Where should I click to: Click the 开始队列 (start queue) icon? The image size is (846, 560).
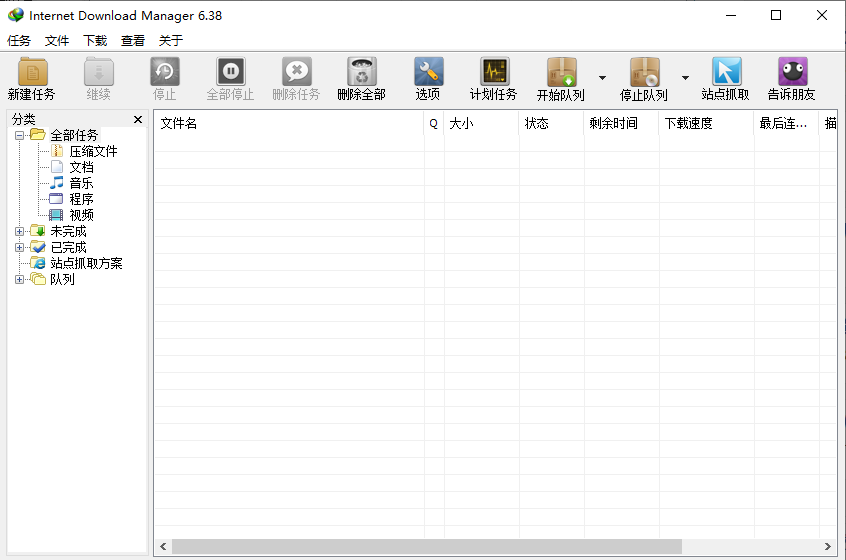pos(561,72)
